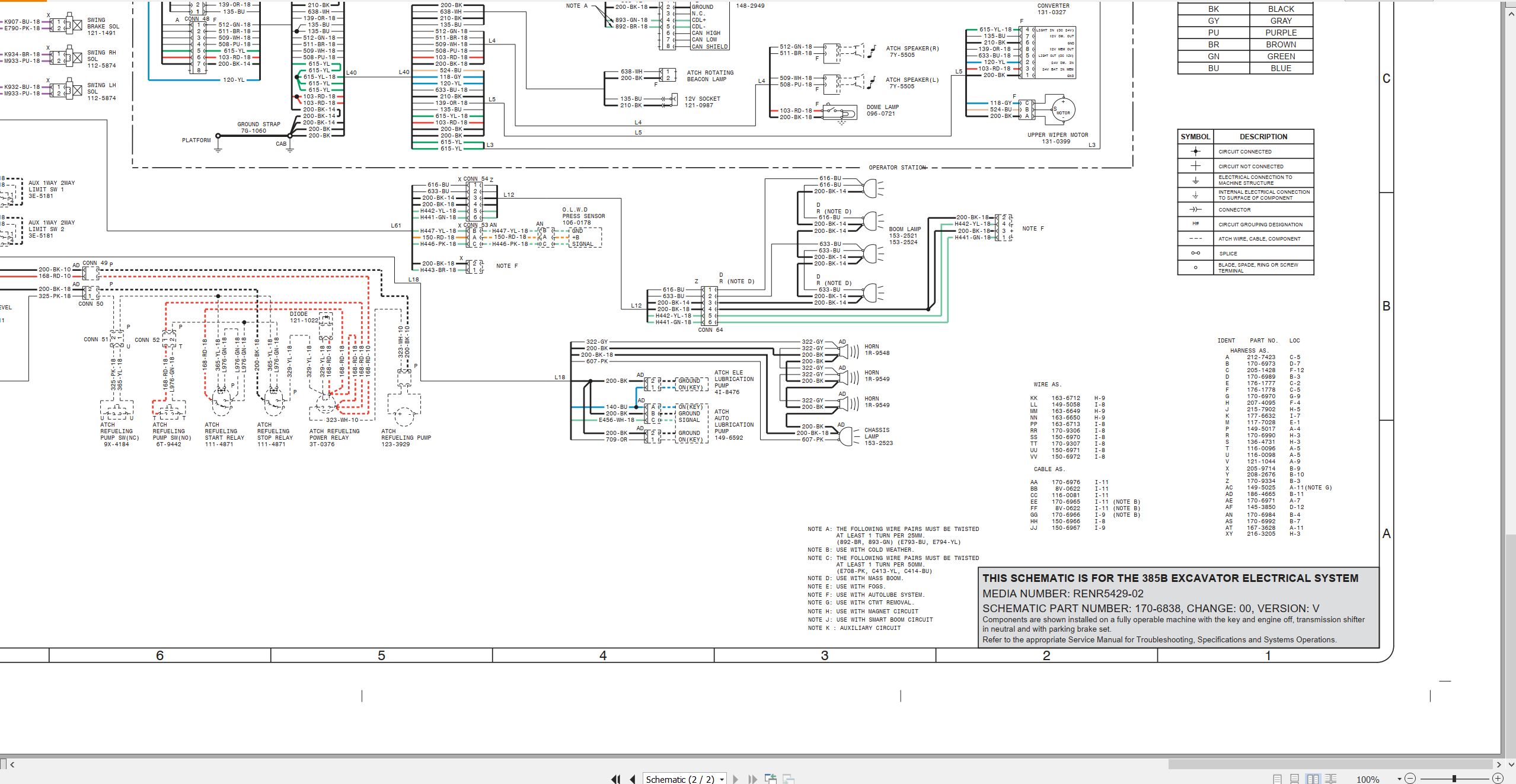The height and width of the screenshot is (784, 1516).
Task: Click the 100% zoom value
Action: 1368,780
